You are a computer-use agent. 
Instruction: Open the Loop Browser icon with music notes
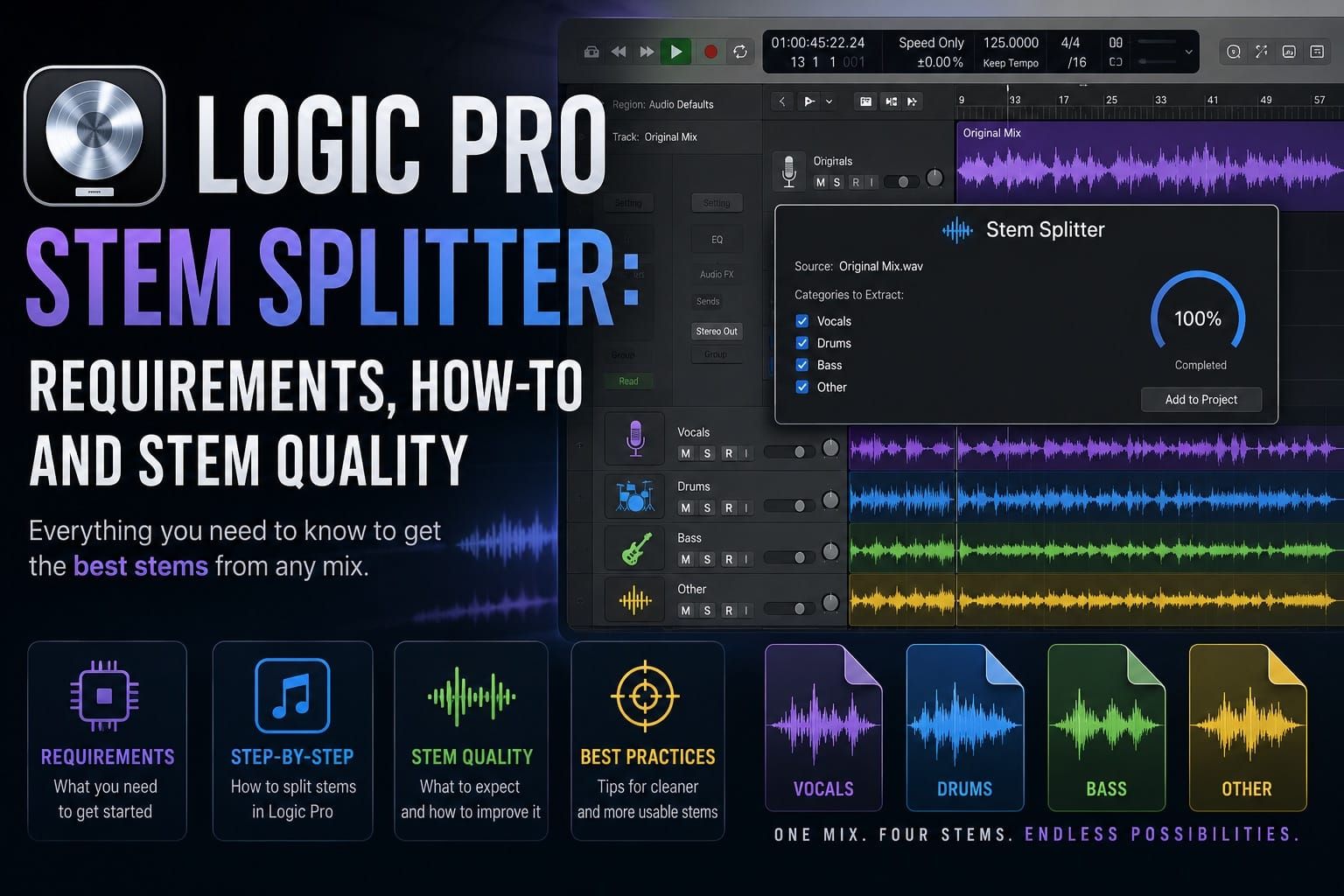point(1289,52)
